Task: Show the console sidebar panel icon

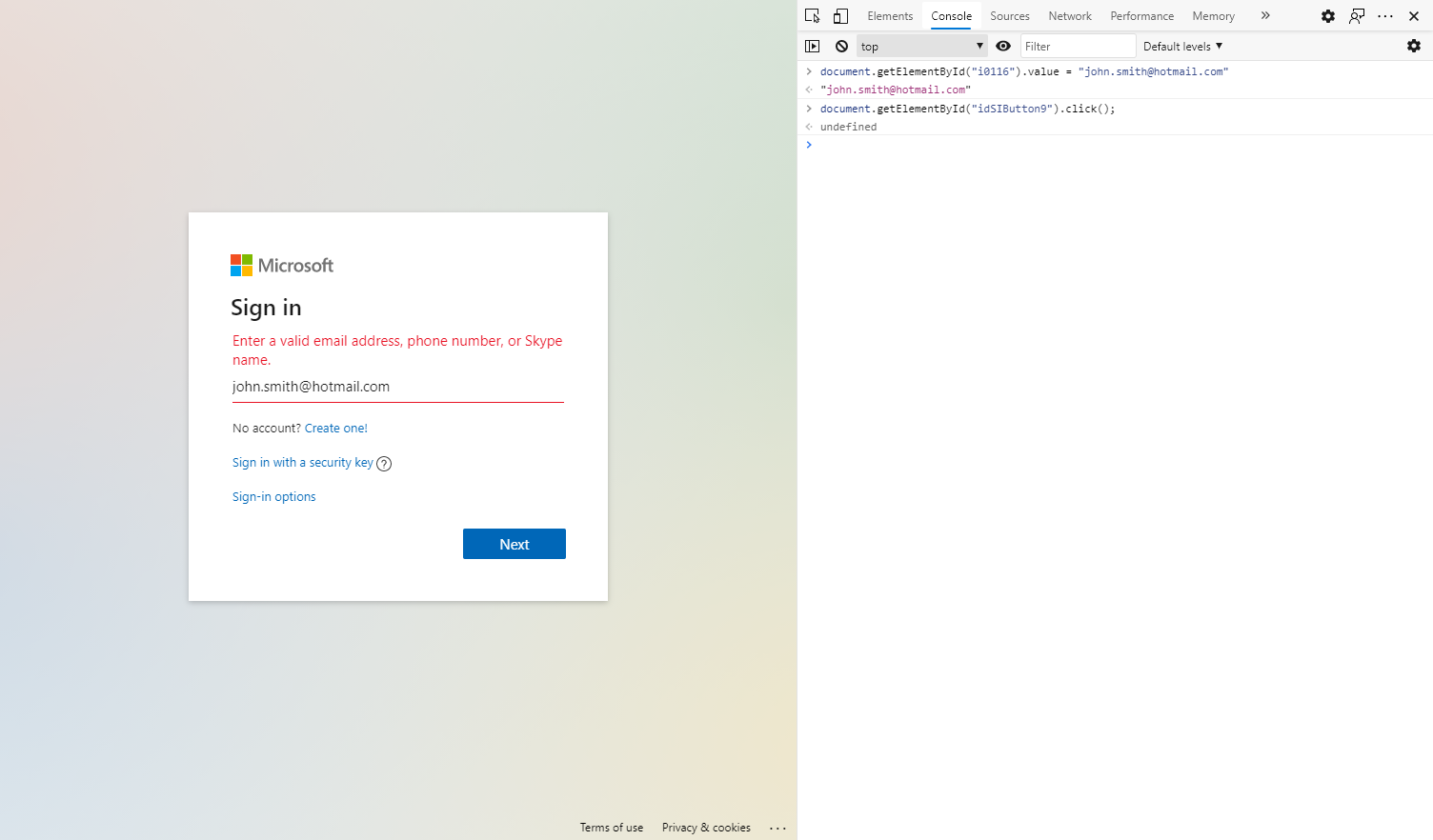Action: click(812, 46)
